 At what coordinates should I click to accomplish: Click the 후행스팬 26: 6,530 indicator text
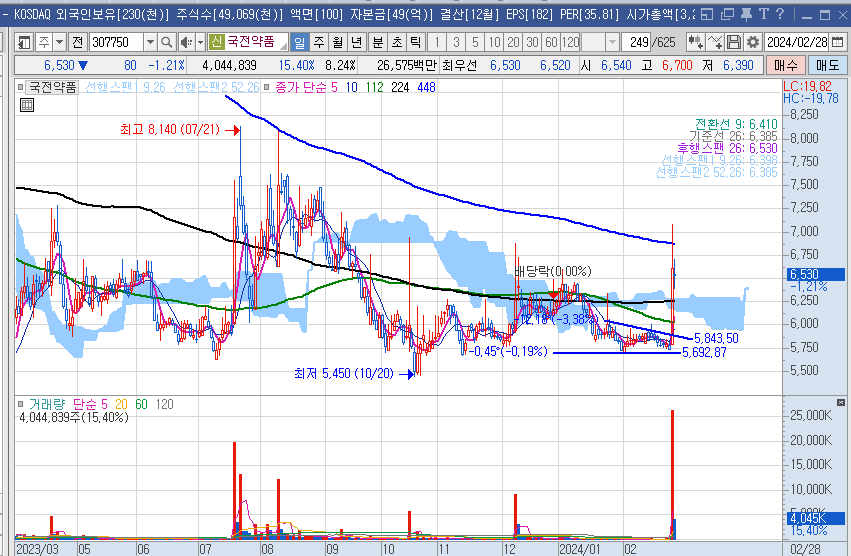(x=727, y=148)
